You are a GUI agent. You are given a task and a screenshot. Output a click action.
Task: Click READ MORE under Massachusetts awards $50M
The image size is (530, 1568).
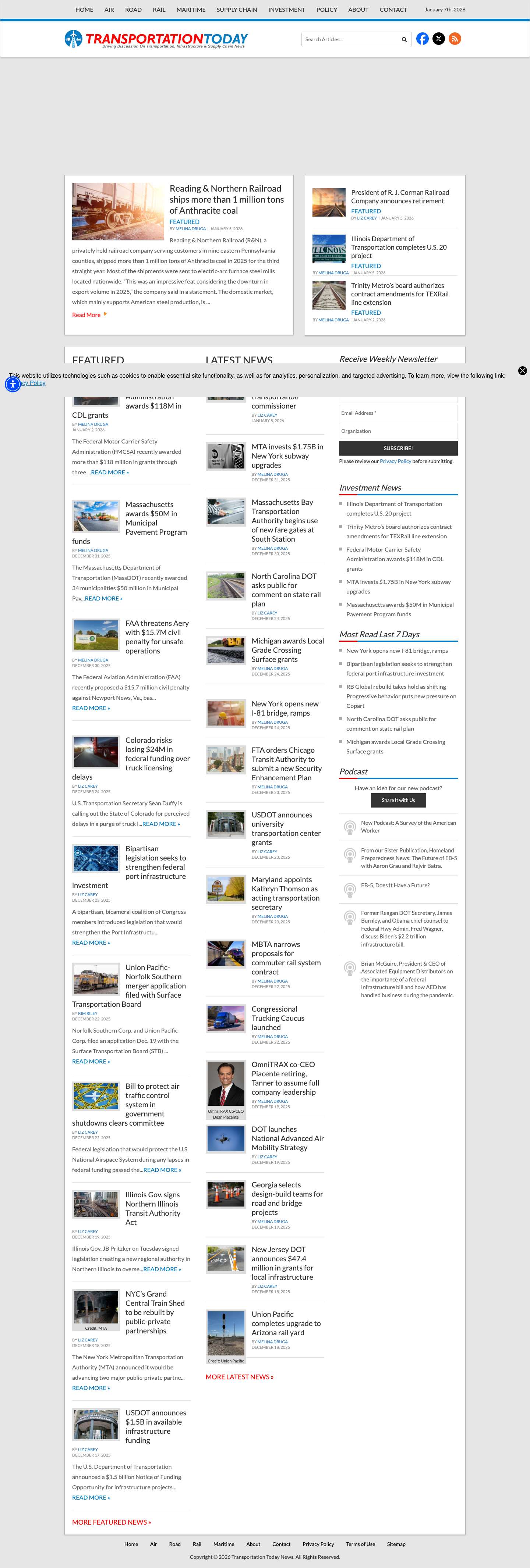(x=103, y=598)
